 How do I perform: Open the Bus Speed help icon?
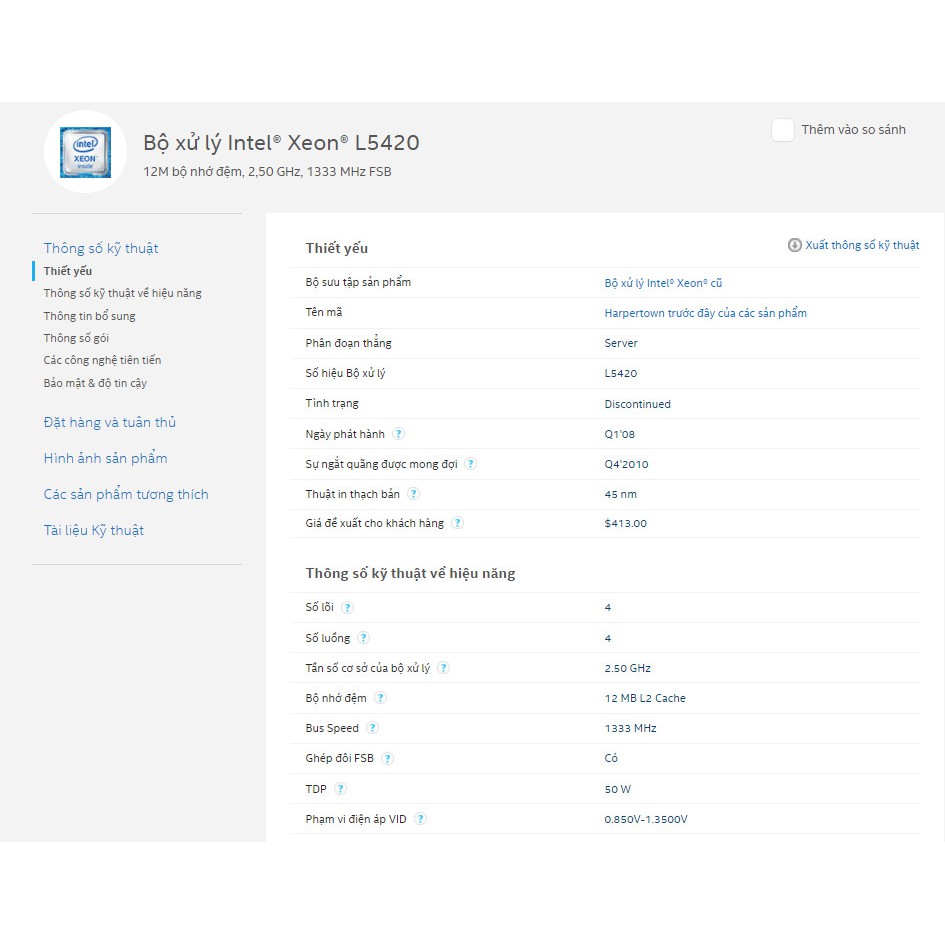pyautogui.click(x=373, y=728)
